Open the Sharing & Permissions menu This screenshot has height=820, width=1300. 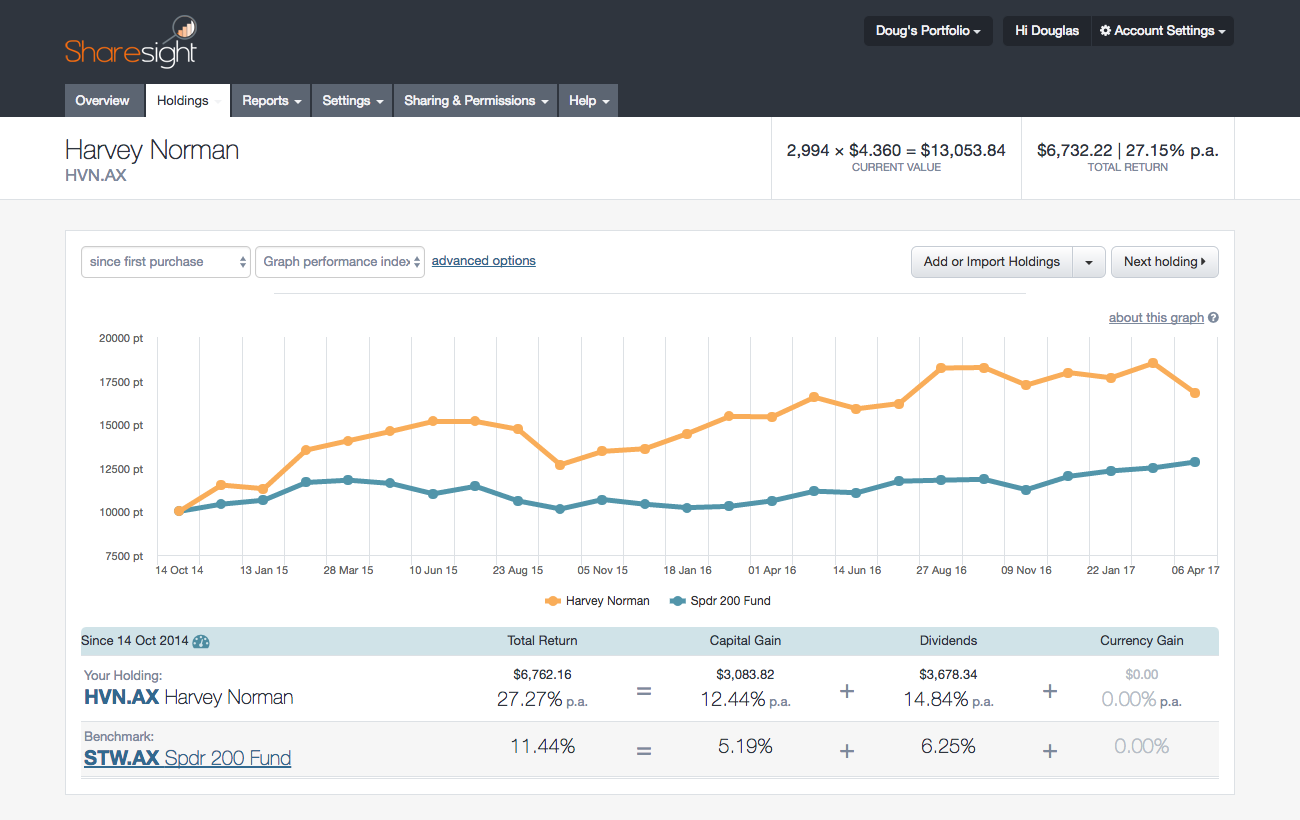[x=476, y=101]
